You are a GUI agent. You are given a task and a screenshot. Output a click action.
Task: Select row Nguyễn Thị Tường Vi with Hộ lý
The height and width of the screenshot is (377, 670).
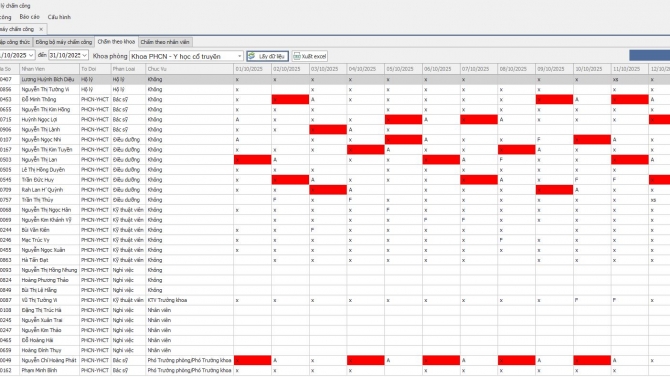pos(335,89)
